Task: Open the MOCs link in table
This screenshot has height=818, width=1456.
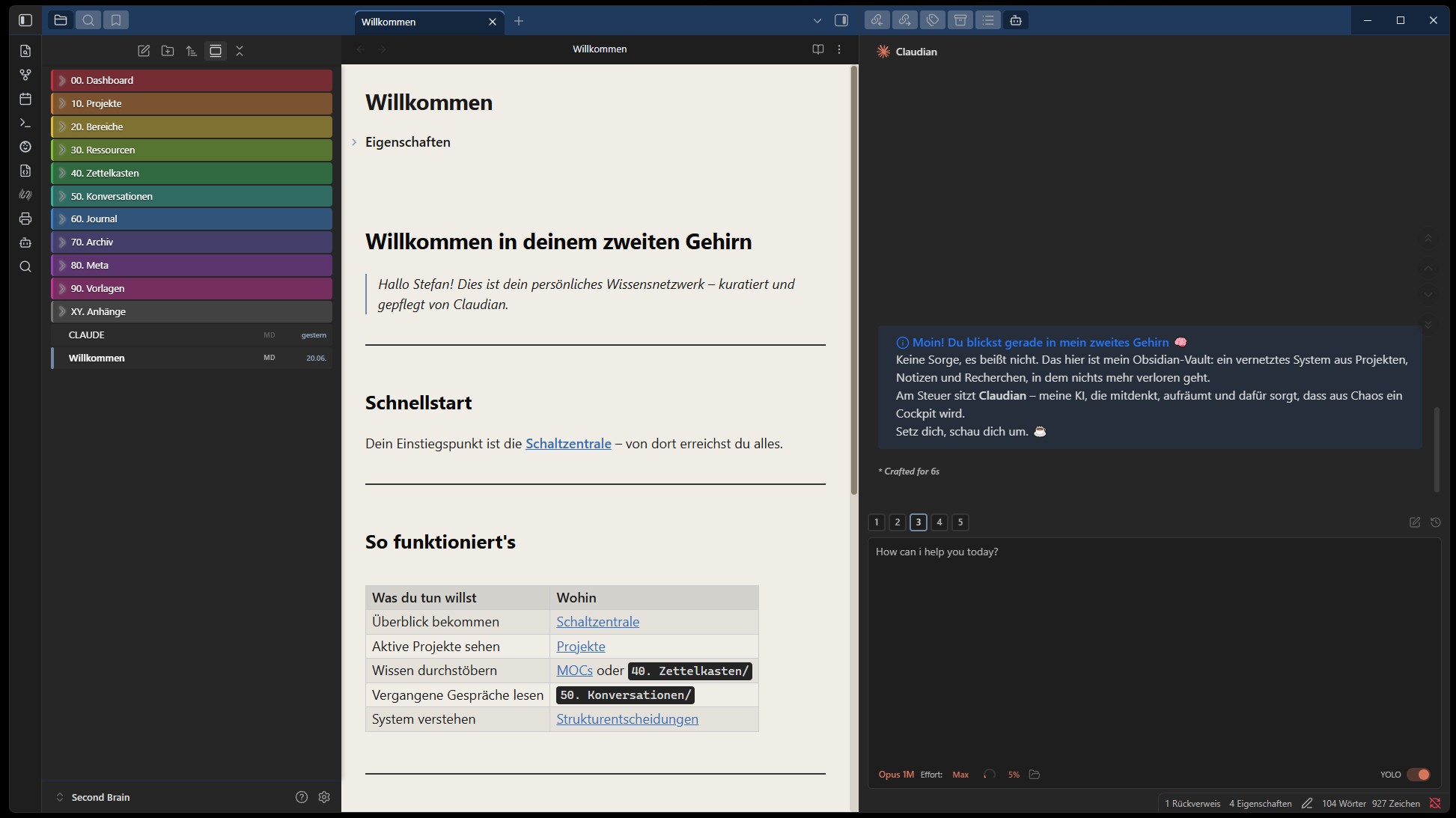Action: 574,671
